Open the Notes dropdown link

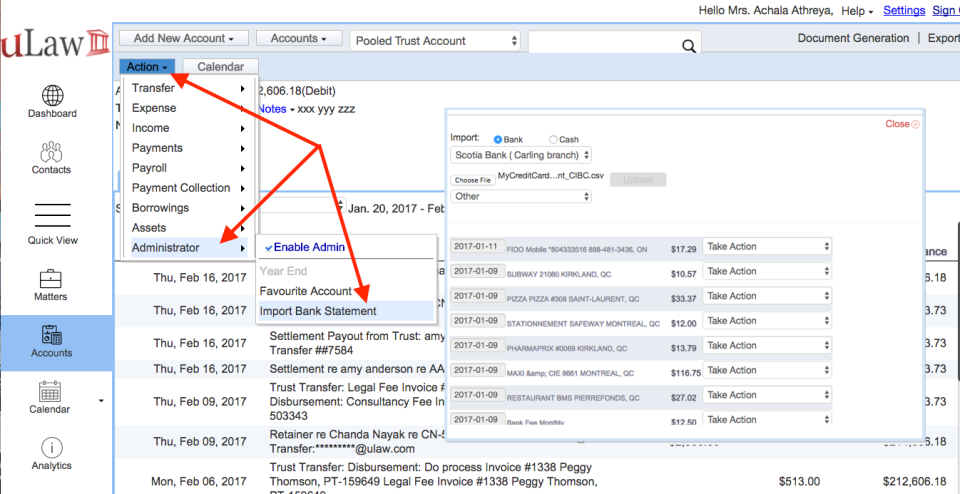coord(276,109)
